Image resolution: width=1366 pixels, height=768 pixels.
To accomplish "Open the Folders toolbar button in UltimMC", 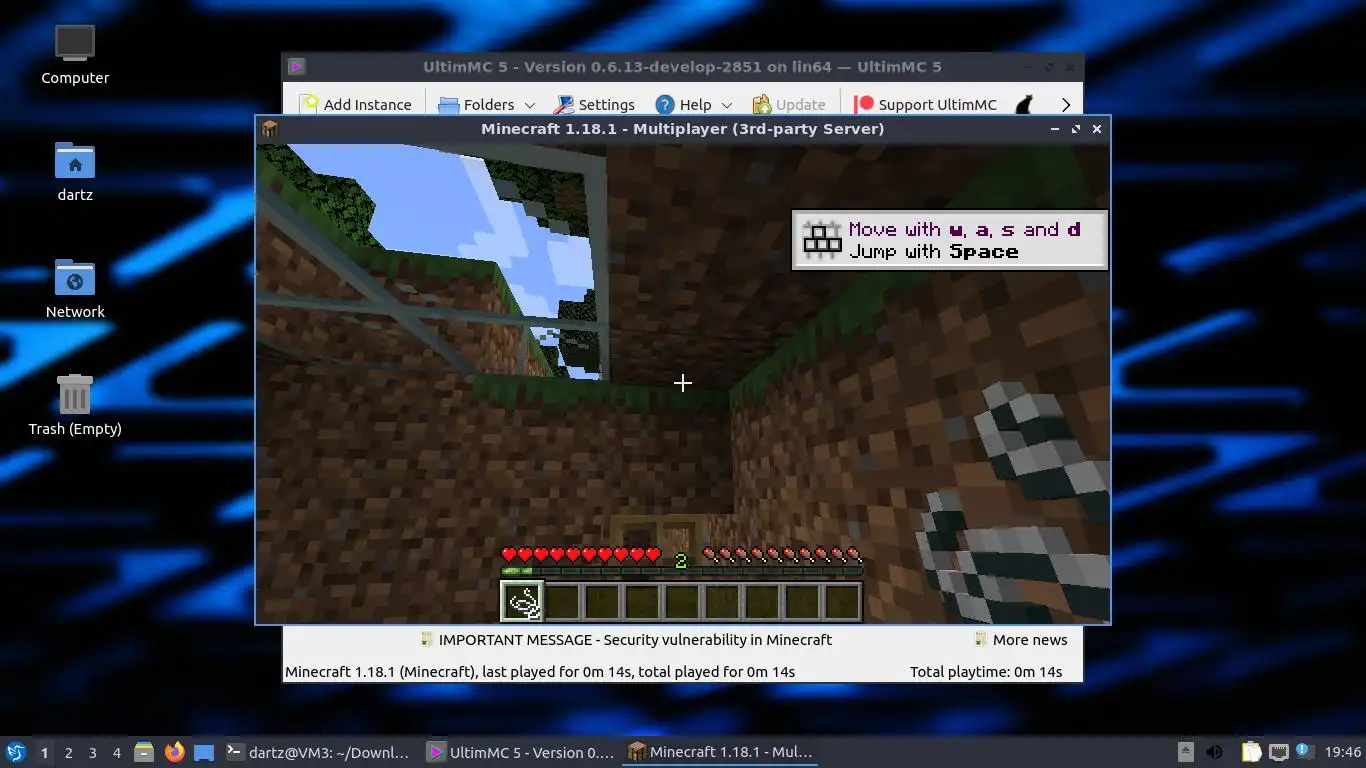I will click(x=477, y=104).
